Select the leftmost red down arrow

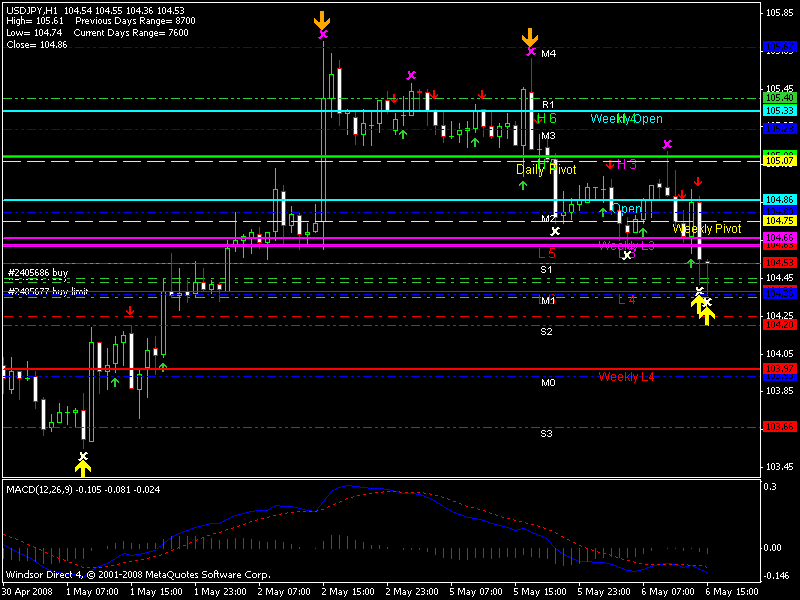click(x=129, y=312)
